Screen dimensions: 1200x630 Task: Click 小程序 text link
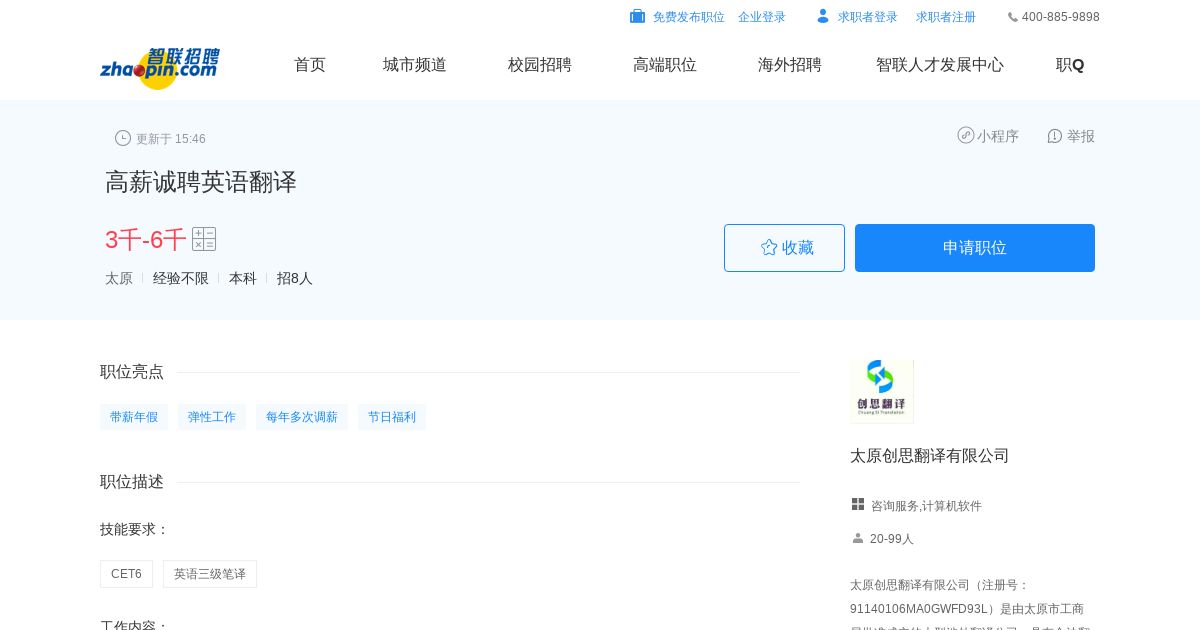click(998, 136)
